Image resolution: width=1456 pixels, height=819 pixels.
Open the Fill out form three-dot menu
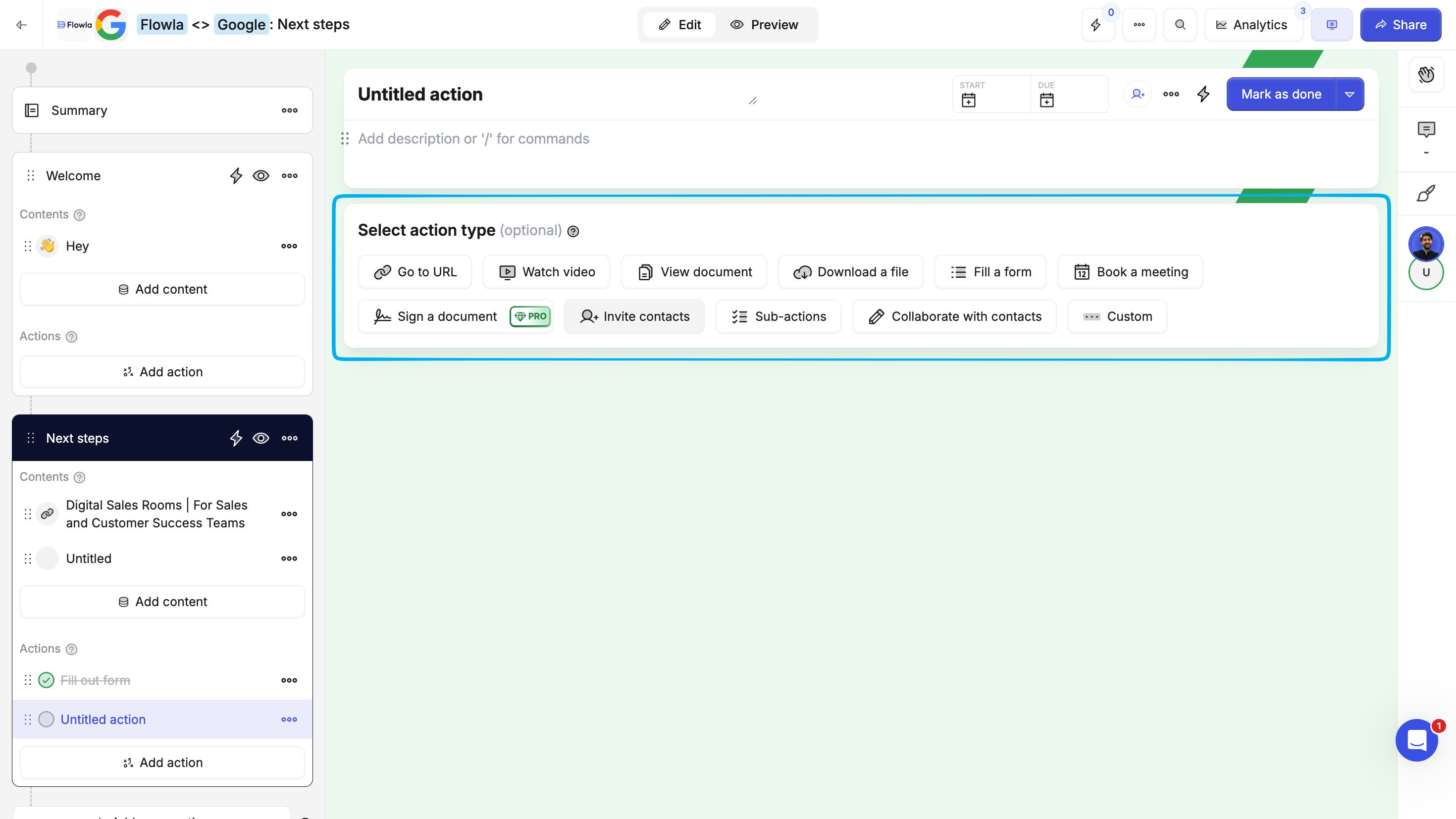tap(289, 680)
